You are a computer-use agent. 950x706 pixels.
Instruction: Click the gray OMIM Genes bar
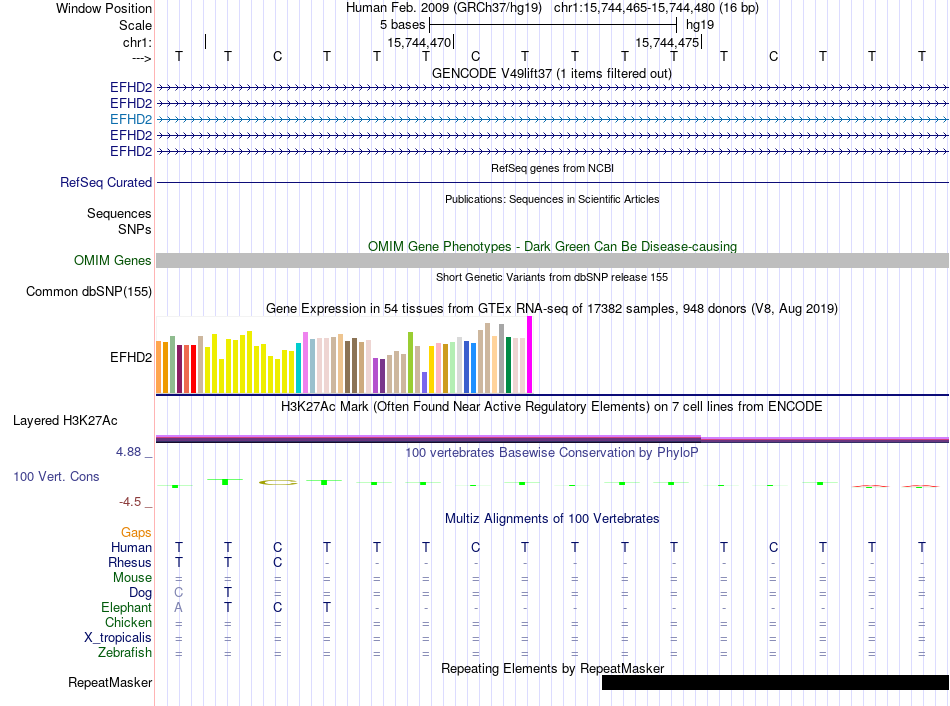pos(552,261)
